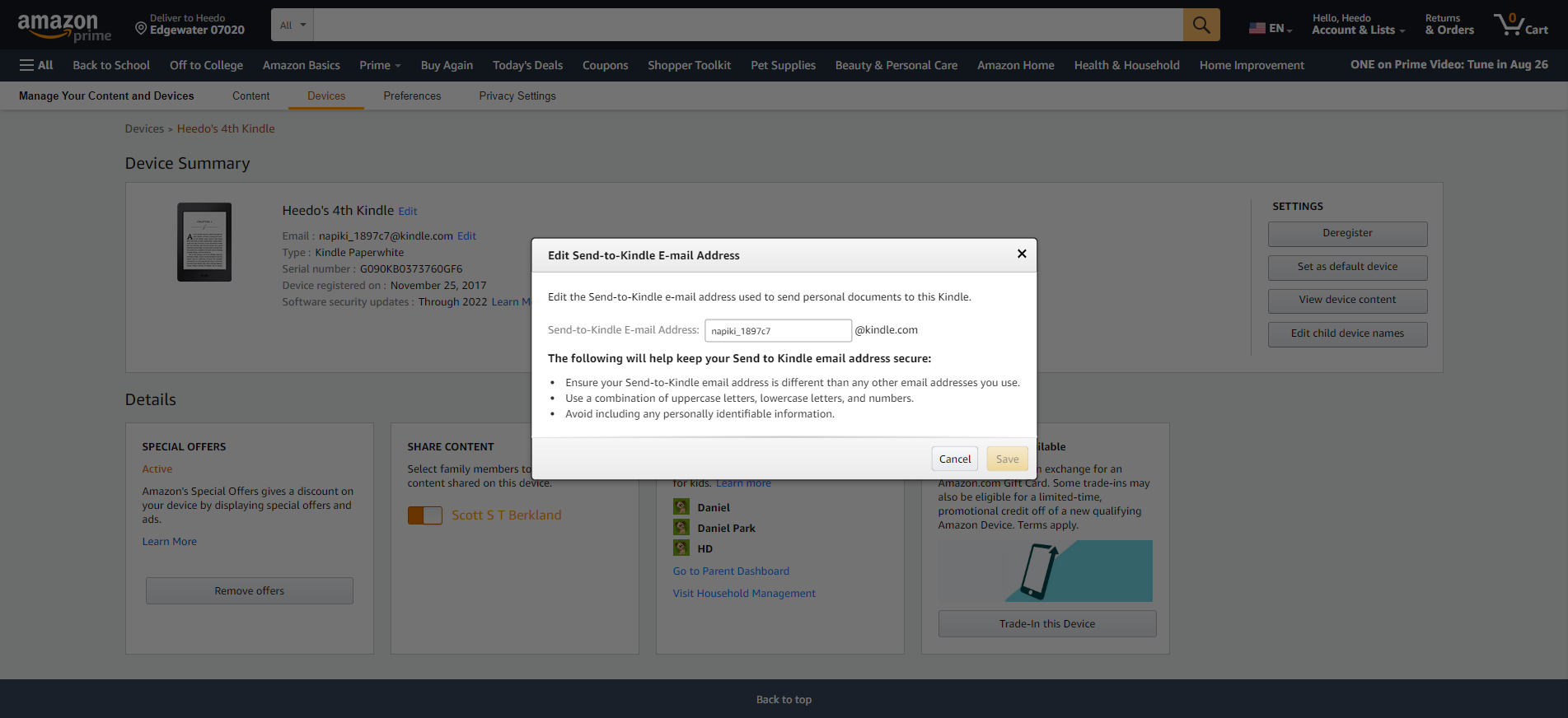Image resolution: width=1568 pixels, height=718 pixels.
Task: Open Buy Again page
Action: click(x=447, y=65)
